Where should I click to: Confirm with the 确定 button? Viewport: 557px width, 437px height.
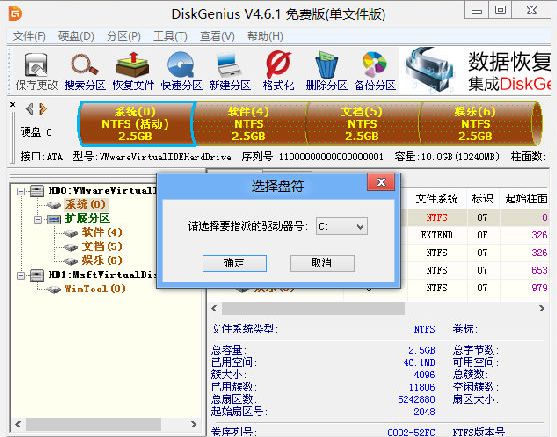click(x=234, y=263)
